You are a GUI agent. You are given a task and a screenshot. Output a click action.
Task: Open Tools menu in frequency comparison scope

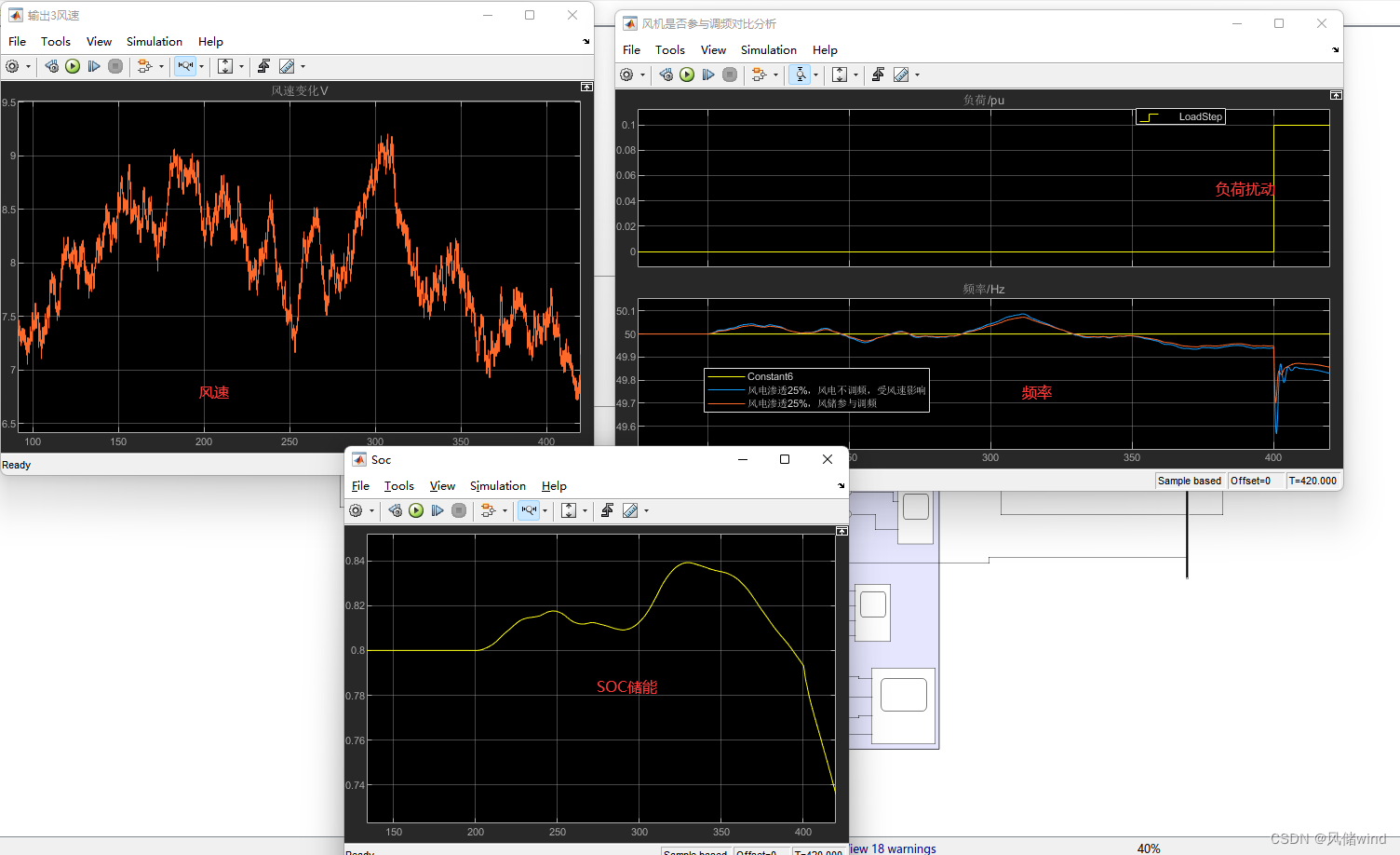point(670,50)
